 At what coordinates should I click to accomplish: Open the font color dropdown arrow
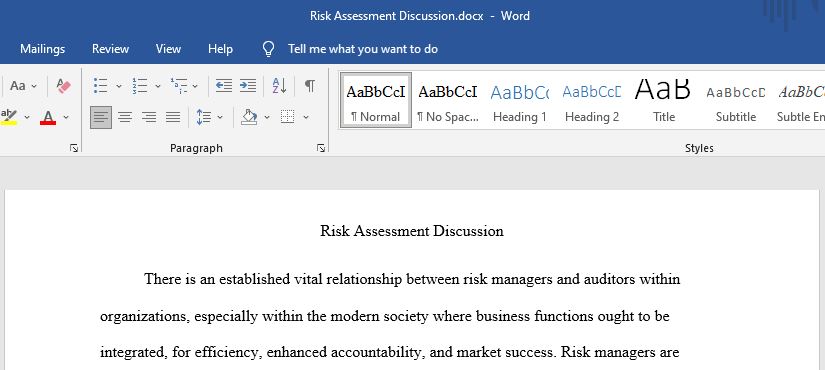pos(66,117)
